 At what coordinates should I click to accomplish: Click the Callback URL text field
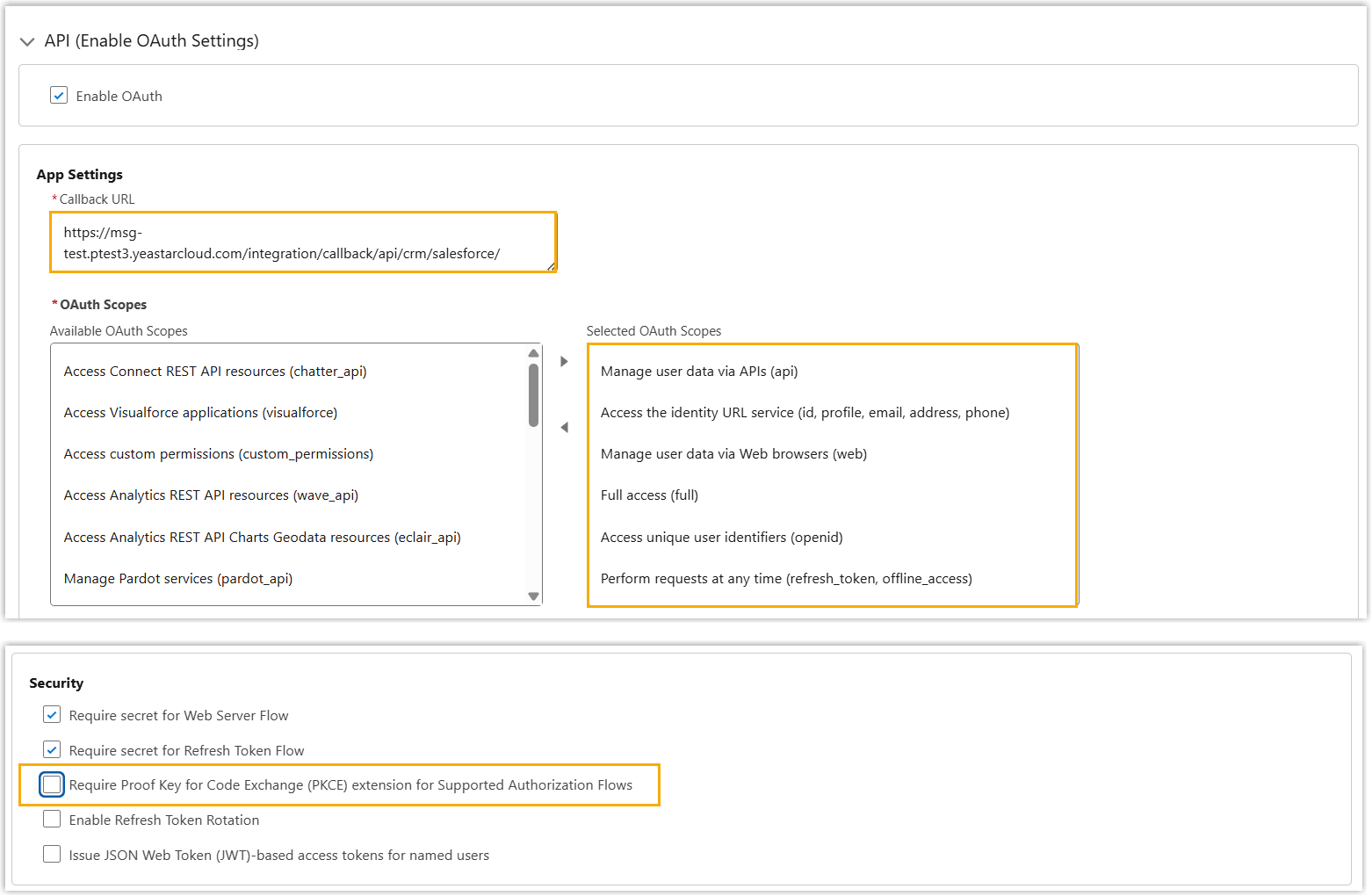point(303,242)
